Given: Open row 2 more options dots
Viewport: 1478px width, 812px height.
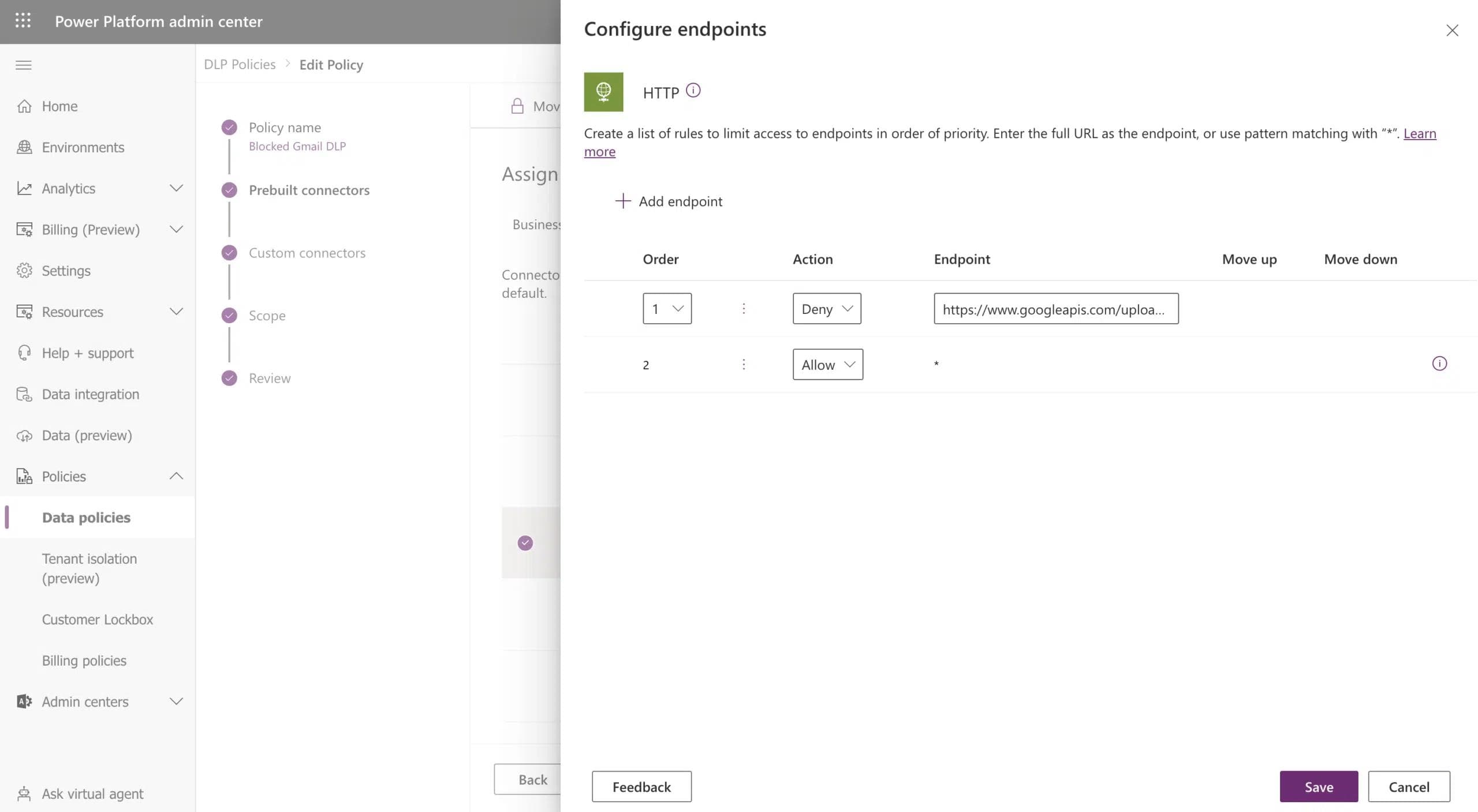Looking at the screenshot, I should pos(744,364).
